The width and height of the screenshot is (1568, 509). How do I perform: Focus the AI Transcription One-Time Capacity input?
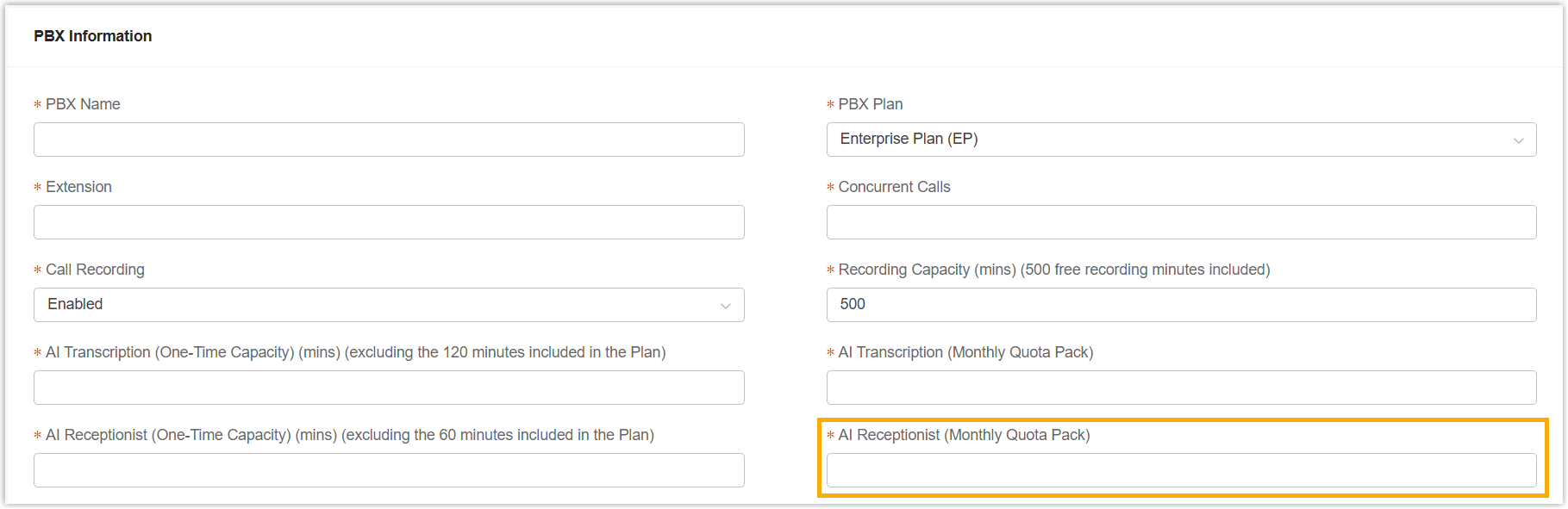(x=389, y=388)
